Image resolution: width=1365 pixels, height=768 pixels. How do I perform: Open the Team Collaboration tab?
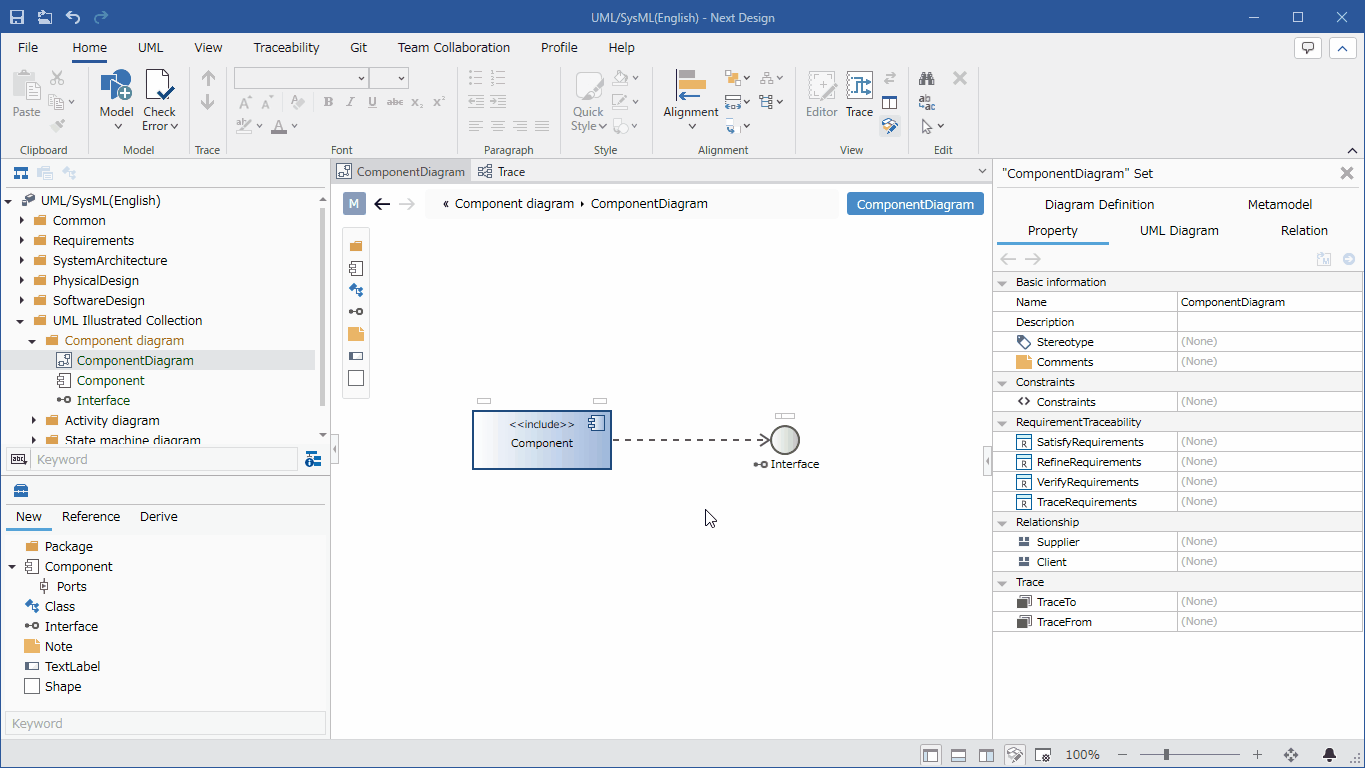(x=454, y=47)
